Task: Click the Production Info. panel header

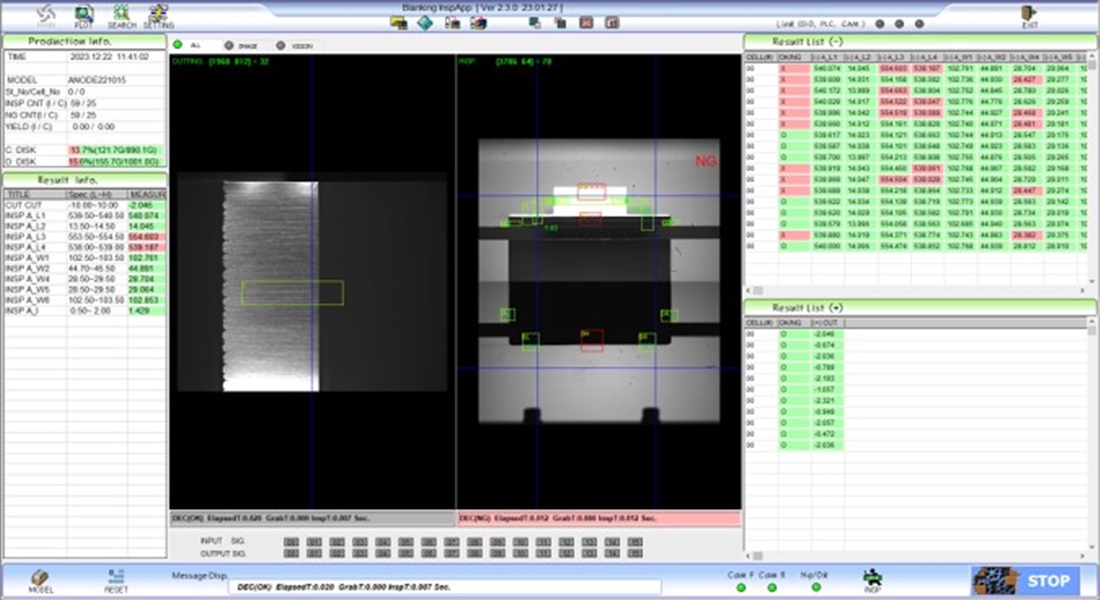Action: [x=83, y=41]
